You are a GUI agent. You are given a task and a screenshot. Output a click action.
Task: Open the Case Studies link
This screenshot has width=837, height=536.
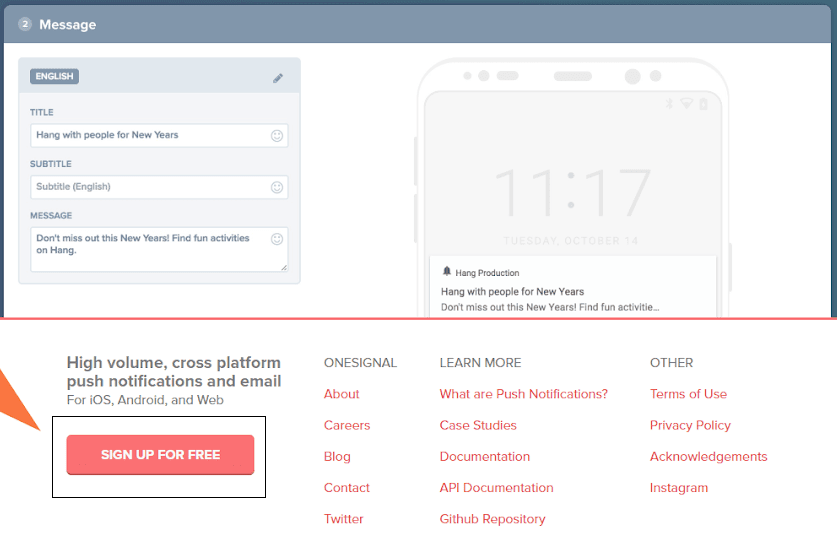point(478,425)
